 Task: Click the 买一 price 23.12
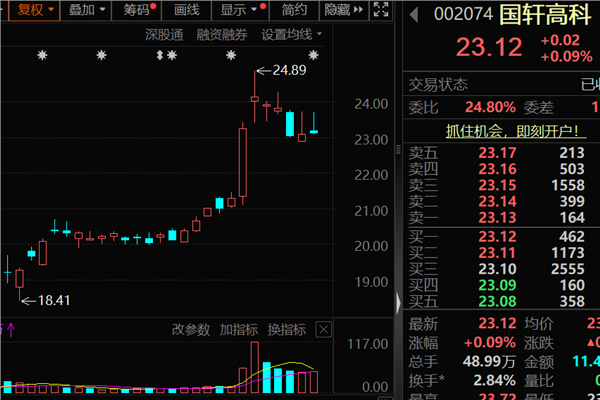(497, 237)
